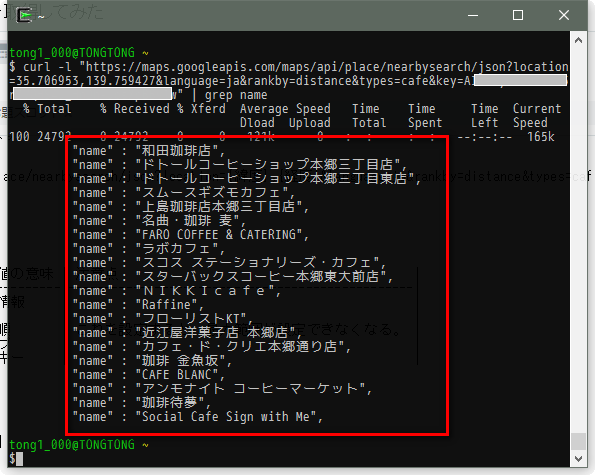Click the "NIKKI cafe" line
595x475 pixels.
177,291
